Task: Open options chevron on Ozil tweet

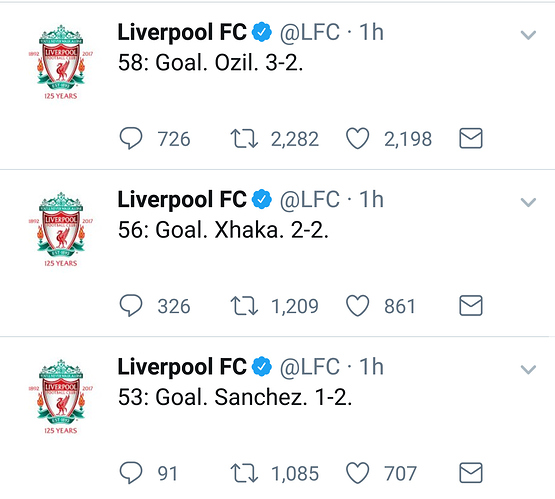Action: click(528, 35)
